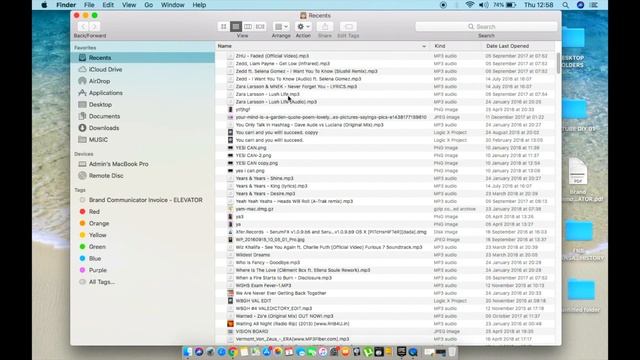Click the Share toolbar button
Image resolution: width=640 pixels, height=360 pixels.
point(325,27)
